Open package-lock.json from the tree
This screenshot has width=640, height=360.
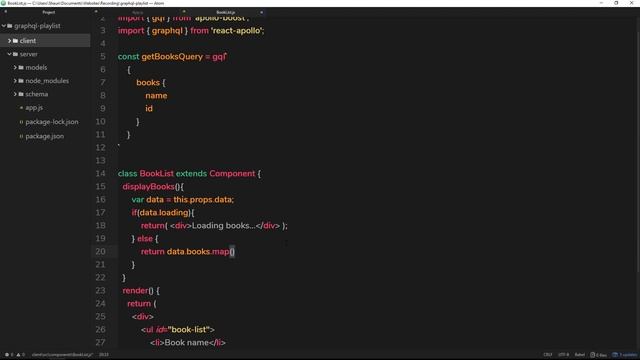[52, 122]
